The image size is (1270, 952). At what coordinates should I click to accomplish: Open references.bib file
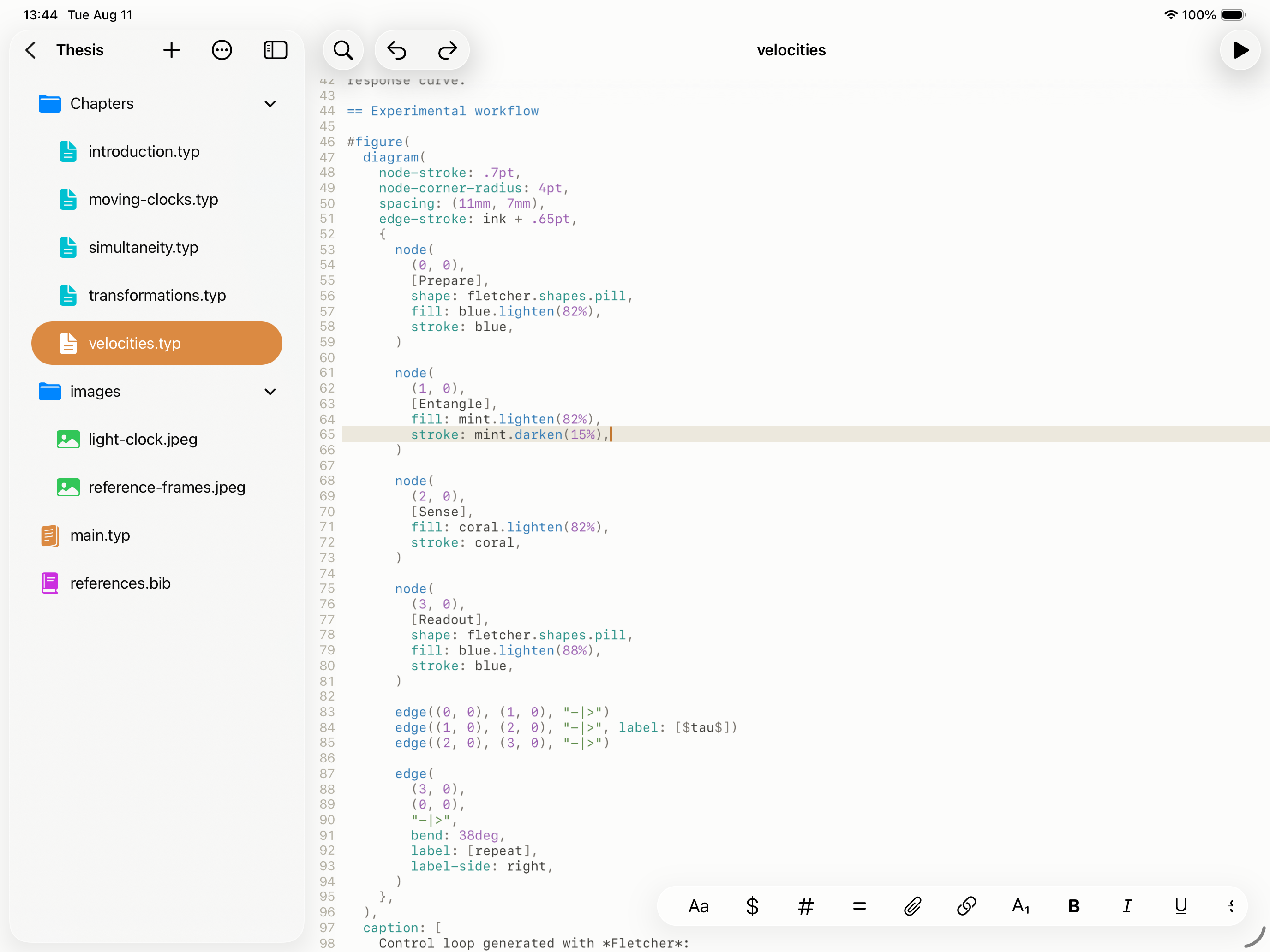point(156,583)
